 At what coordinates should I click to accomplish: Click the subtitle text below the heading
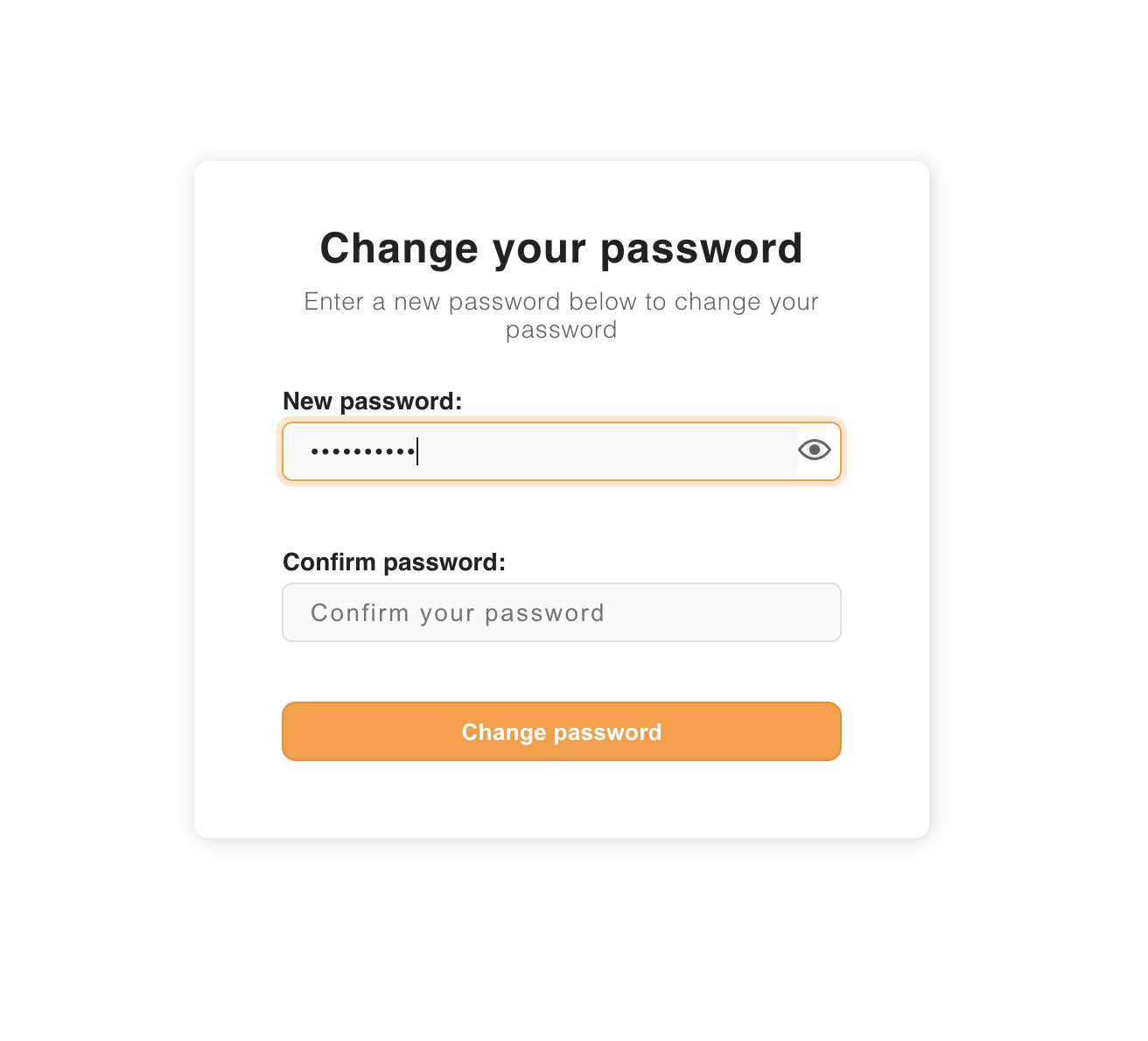(561, 315)
